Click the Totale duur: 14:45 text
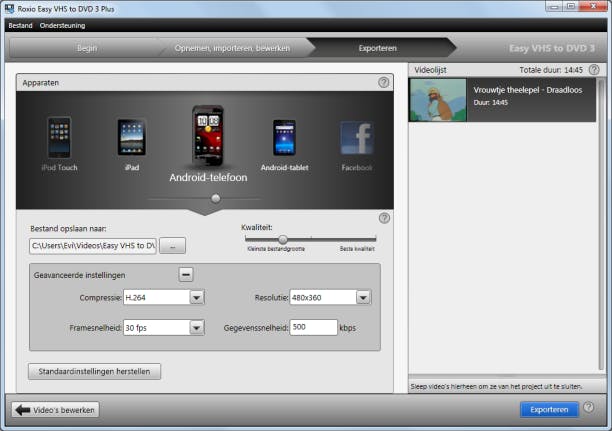612x431 pixels. [x=551, y=70]
